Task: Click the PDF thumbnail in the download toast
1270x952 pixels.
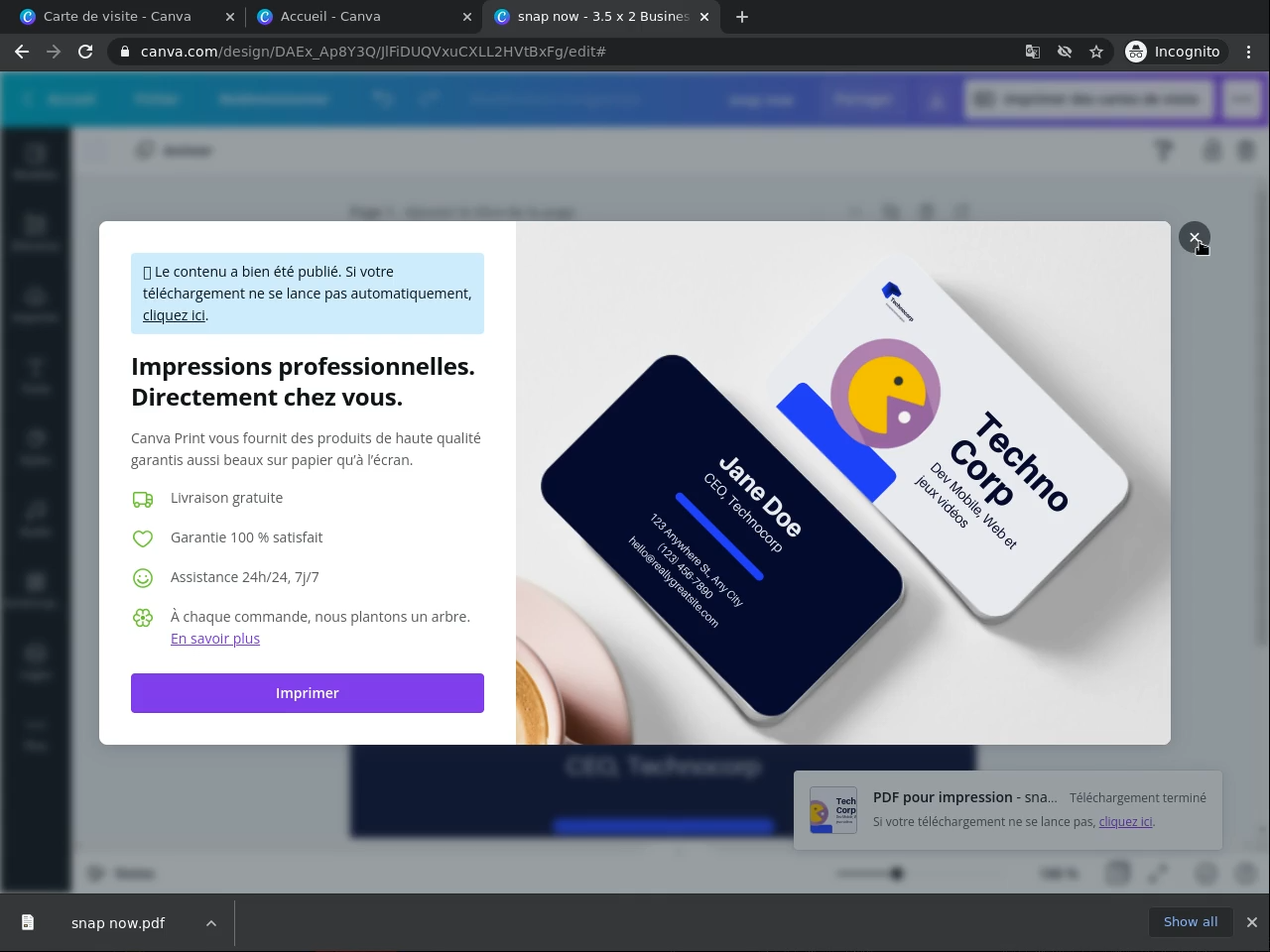Action: [x=833, y=810]
